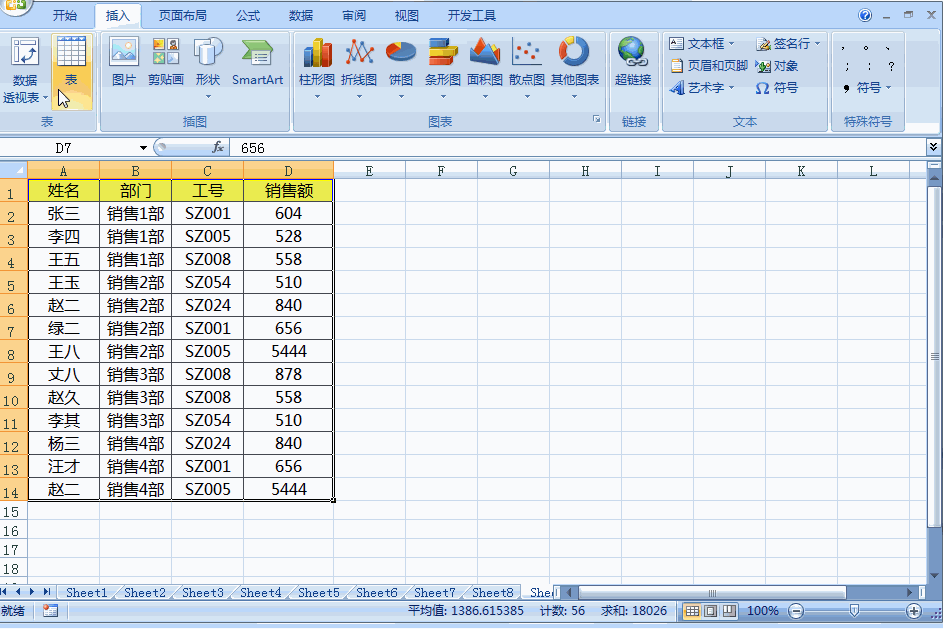Click the zoom slider handle
Viewport: 943px width, 629px height.
pyautogui.click(x=854, y=612)
